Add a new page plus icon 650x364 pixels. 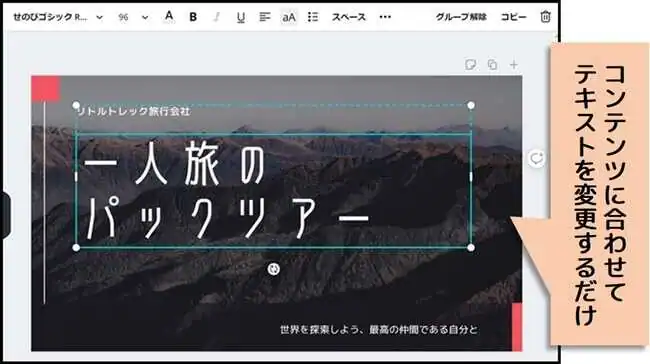tap(514, 64)
